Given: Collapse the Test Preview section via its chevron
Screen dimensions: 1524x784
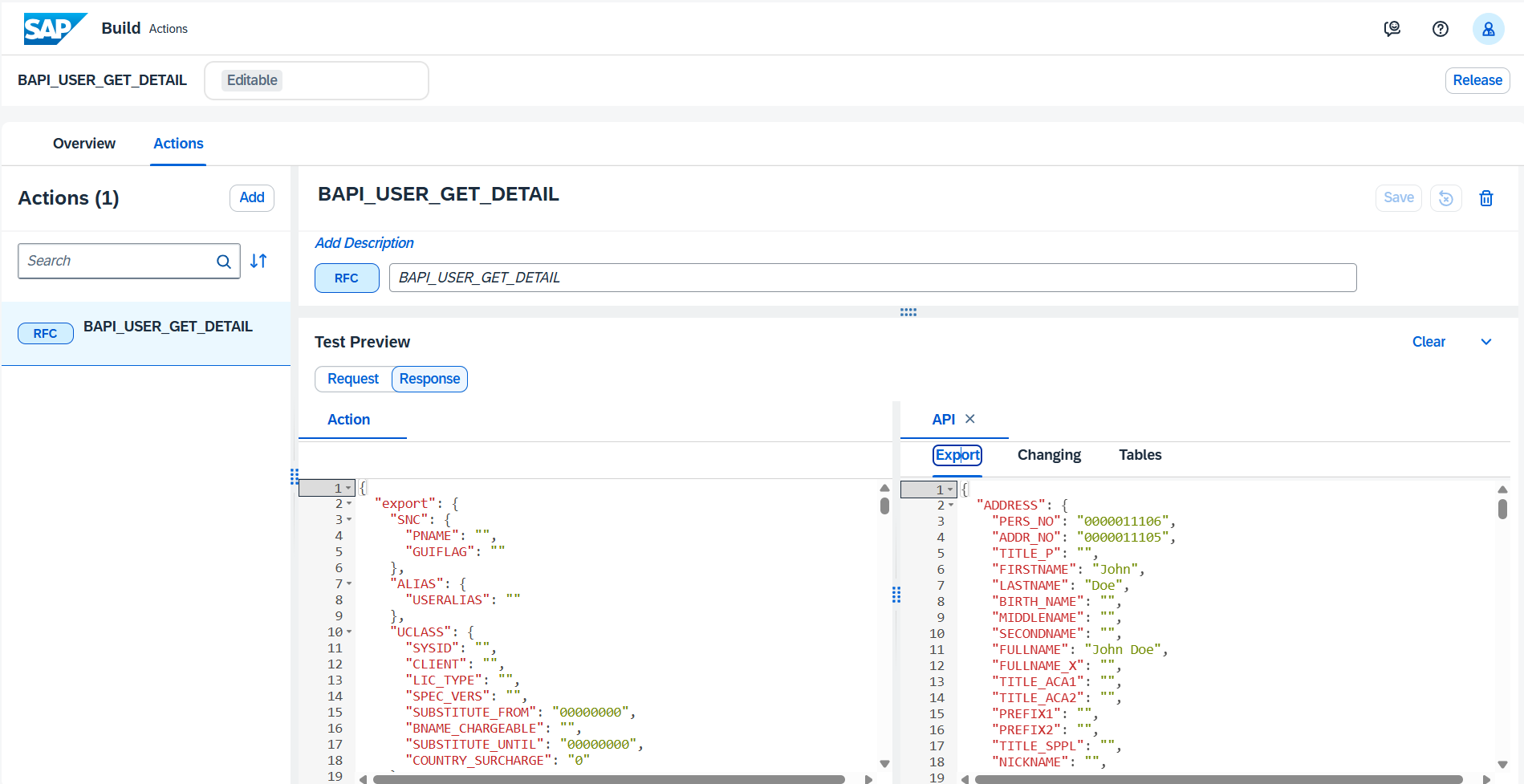Looking at the screenshot, I should (1485, 341).
